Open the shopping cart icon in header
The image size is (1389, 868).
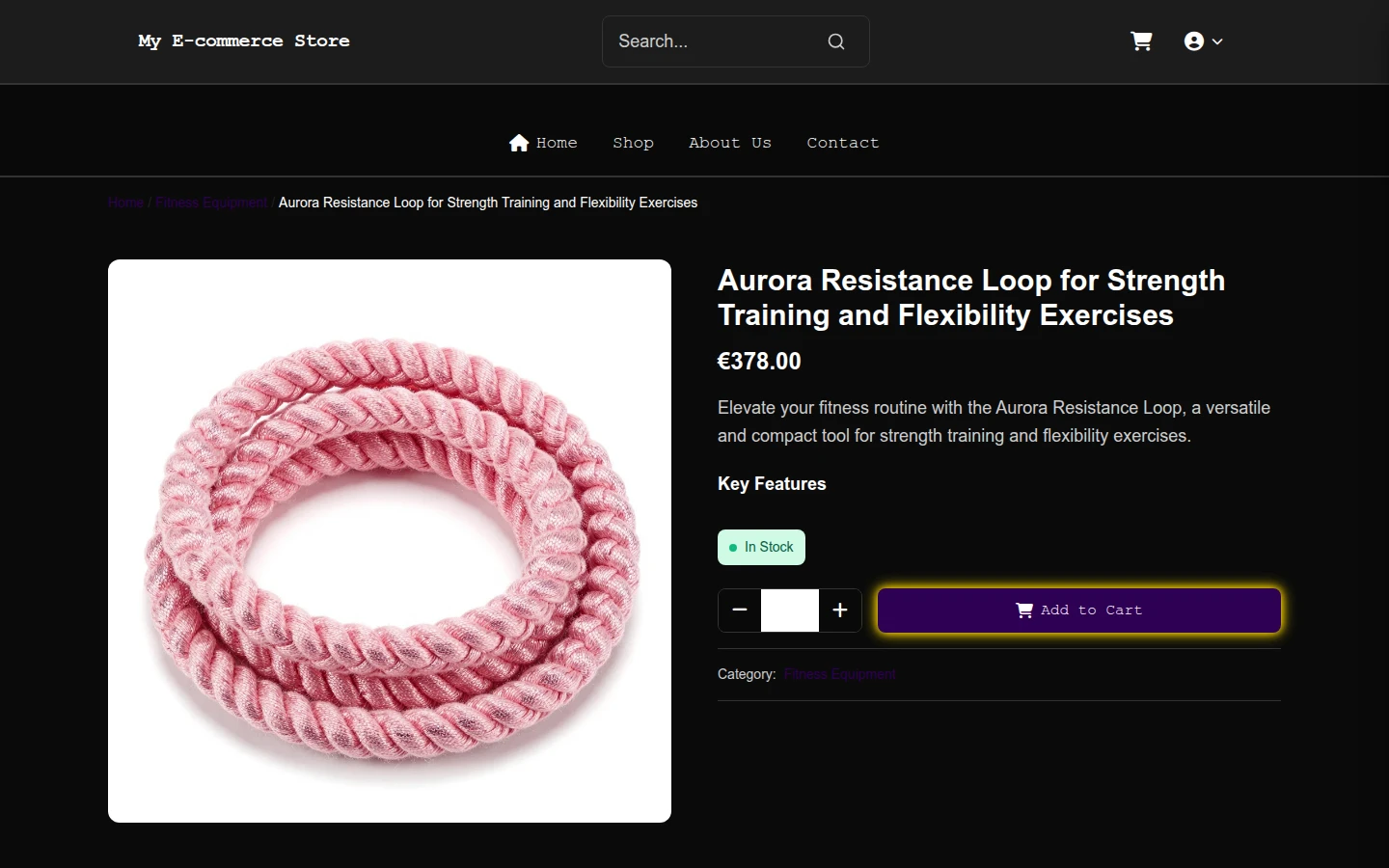pyautogui.click(x=1141, y=41)
